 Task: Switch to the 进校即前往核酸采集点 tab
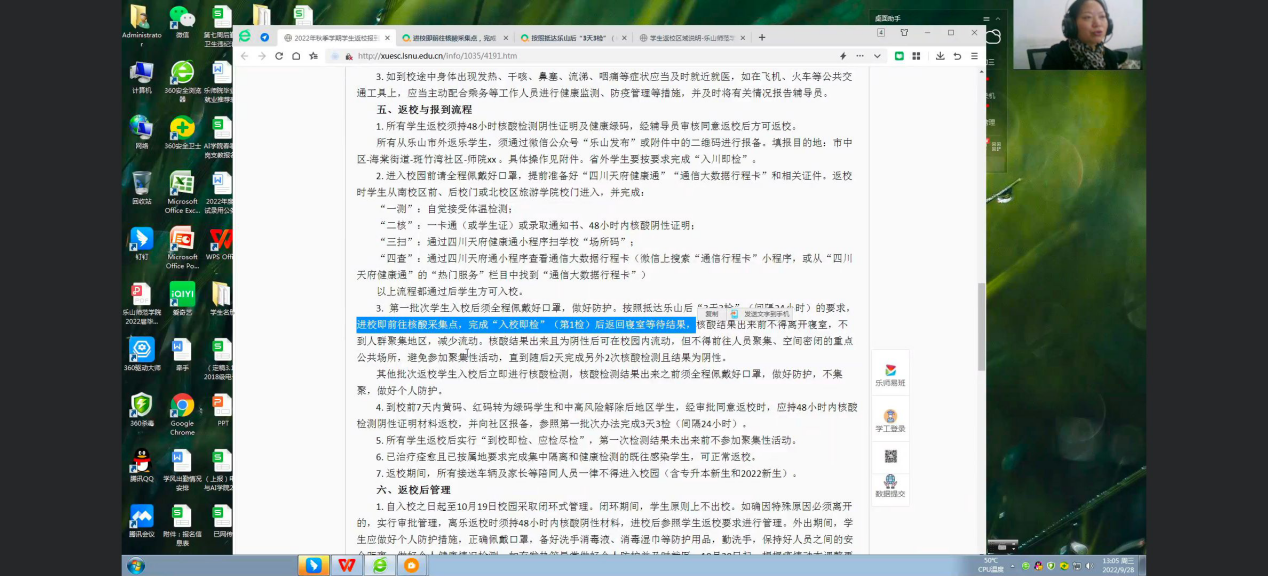(455, 37)
